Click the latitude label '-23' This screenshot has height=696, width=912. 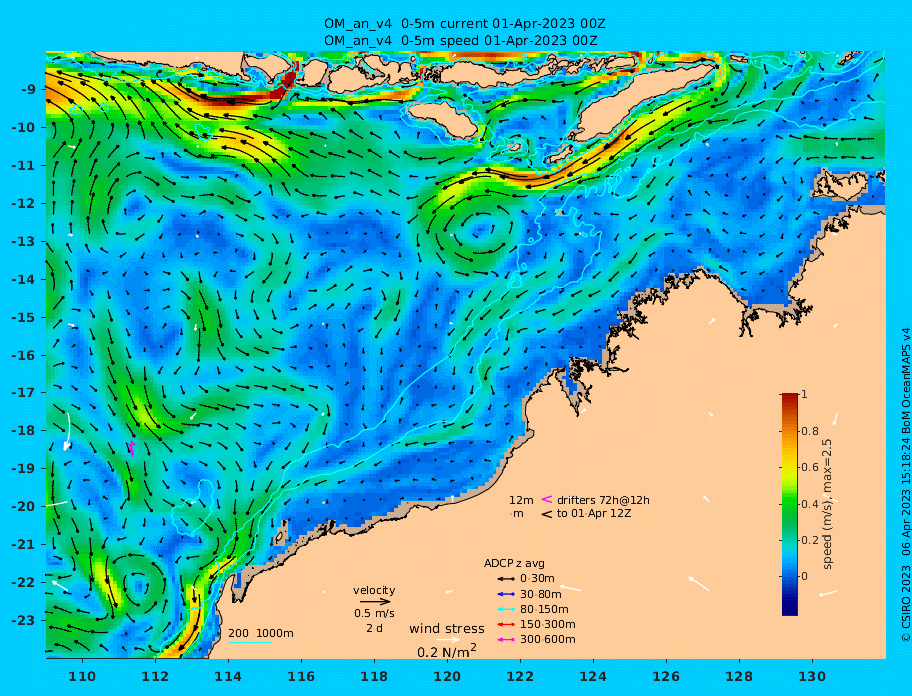(x=25, y=620)
